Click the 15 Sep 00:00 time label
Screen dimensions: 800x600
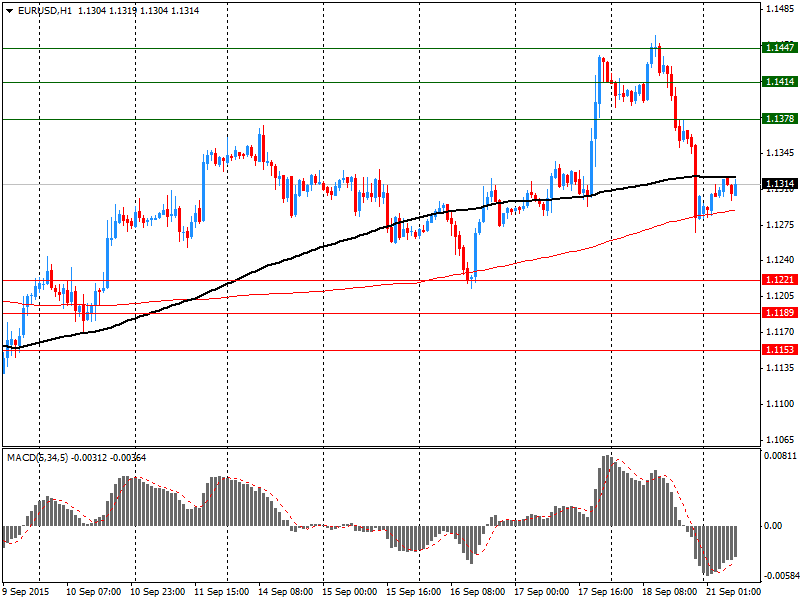[x=349, y=592]
